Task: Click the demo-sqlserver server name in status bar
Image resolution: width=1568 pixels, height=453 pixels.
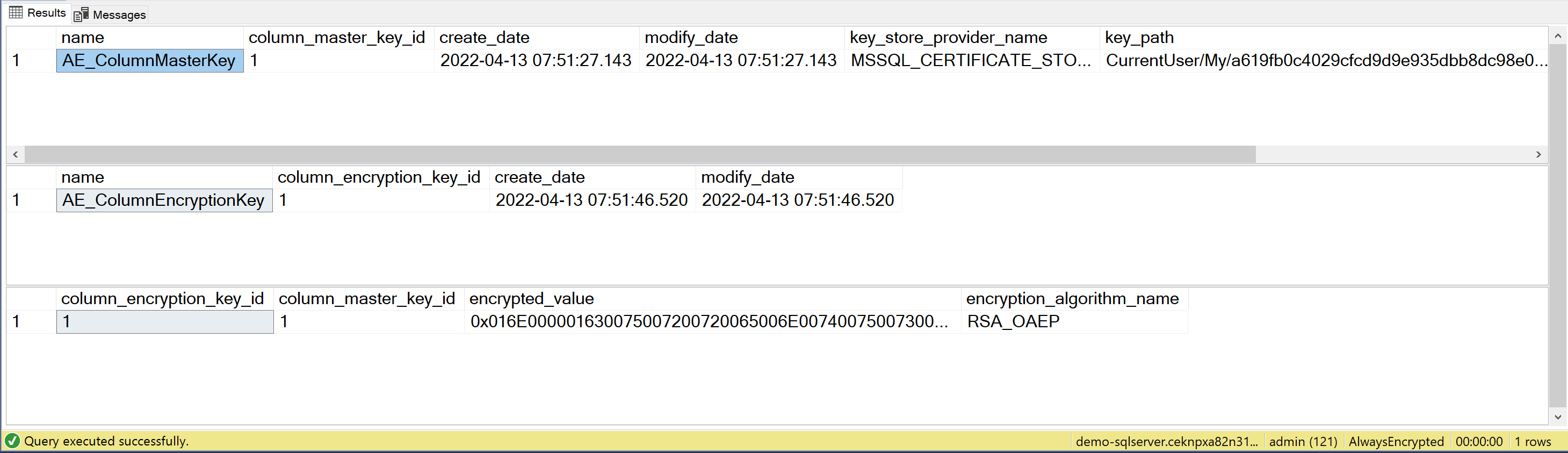Action: pos(1166,441)
